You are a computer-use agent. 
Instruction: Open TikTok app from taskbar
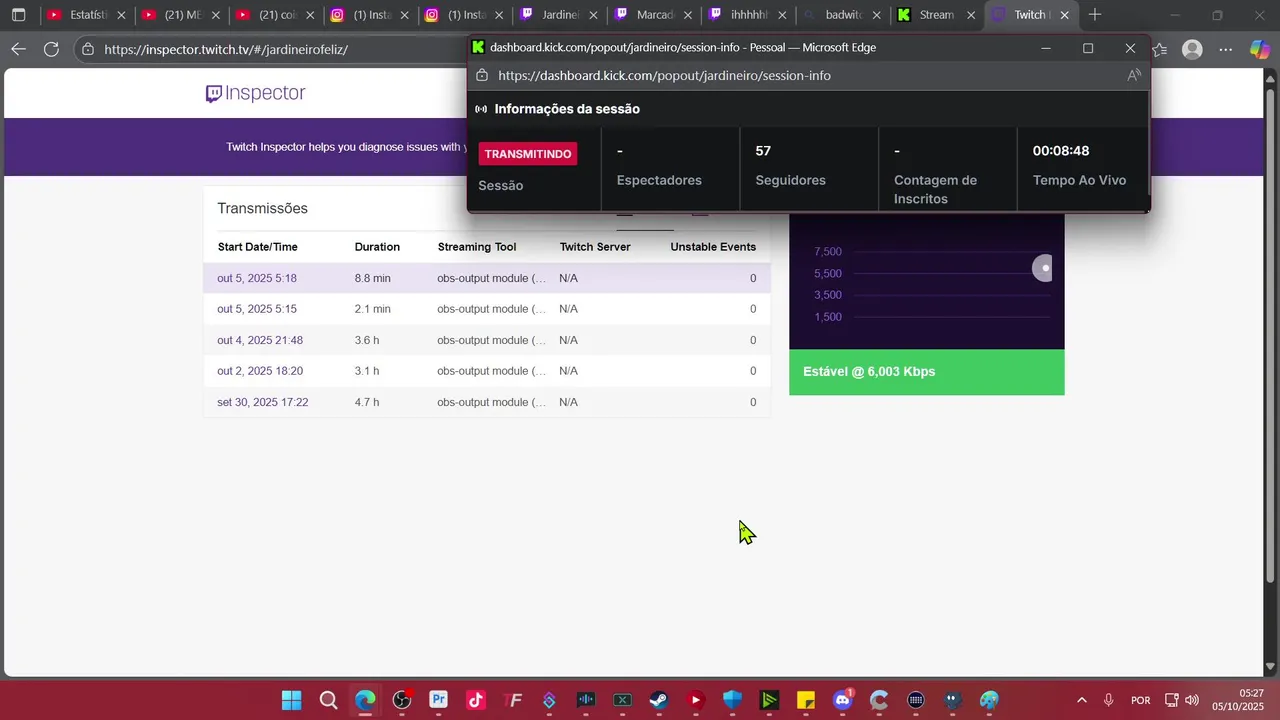click(x=475, y=700)
